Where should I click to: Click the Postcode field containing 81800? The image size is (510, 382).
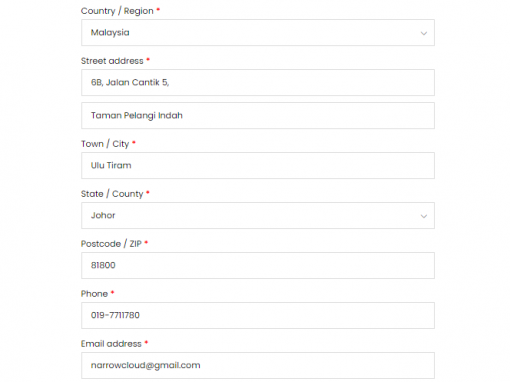click(x=258, y=266)
